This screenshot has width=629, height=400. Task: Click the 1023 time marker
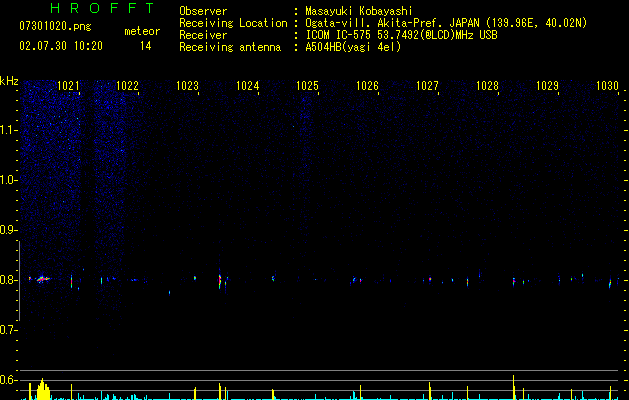(187, 86)
